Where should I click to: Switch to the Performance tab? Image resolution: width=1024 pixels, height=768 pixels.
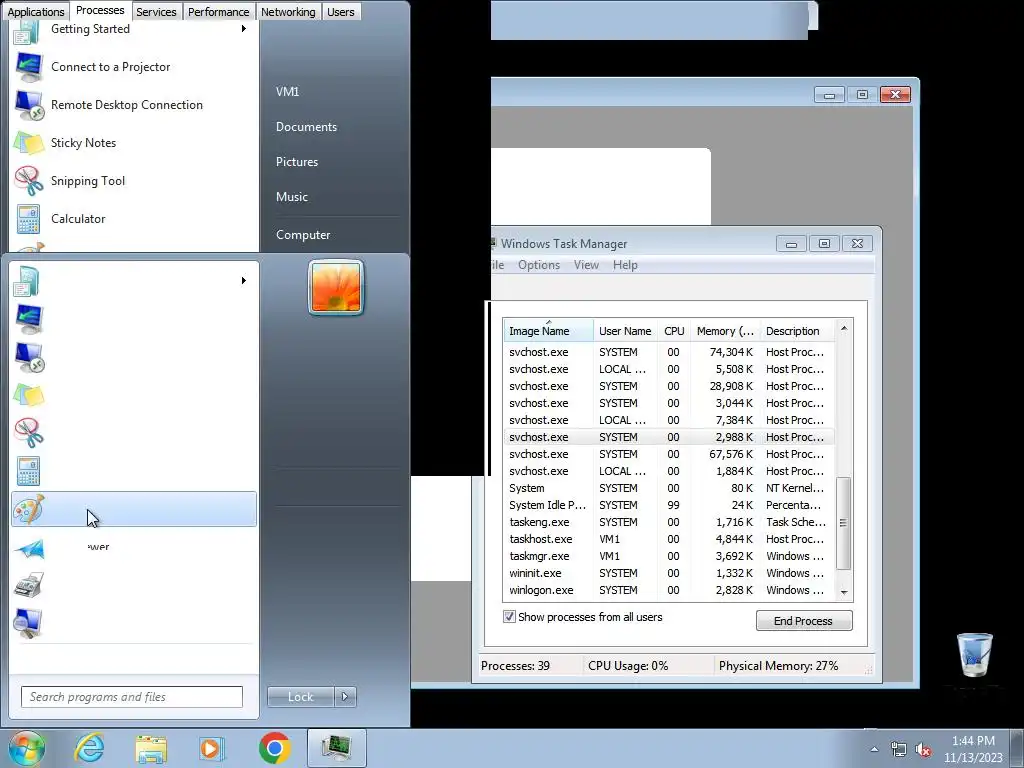point(218,12)
